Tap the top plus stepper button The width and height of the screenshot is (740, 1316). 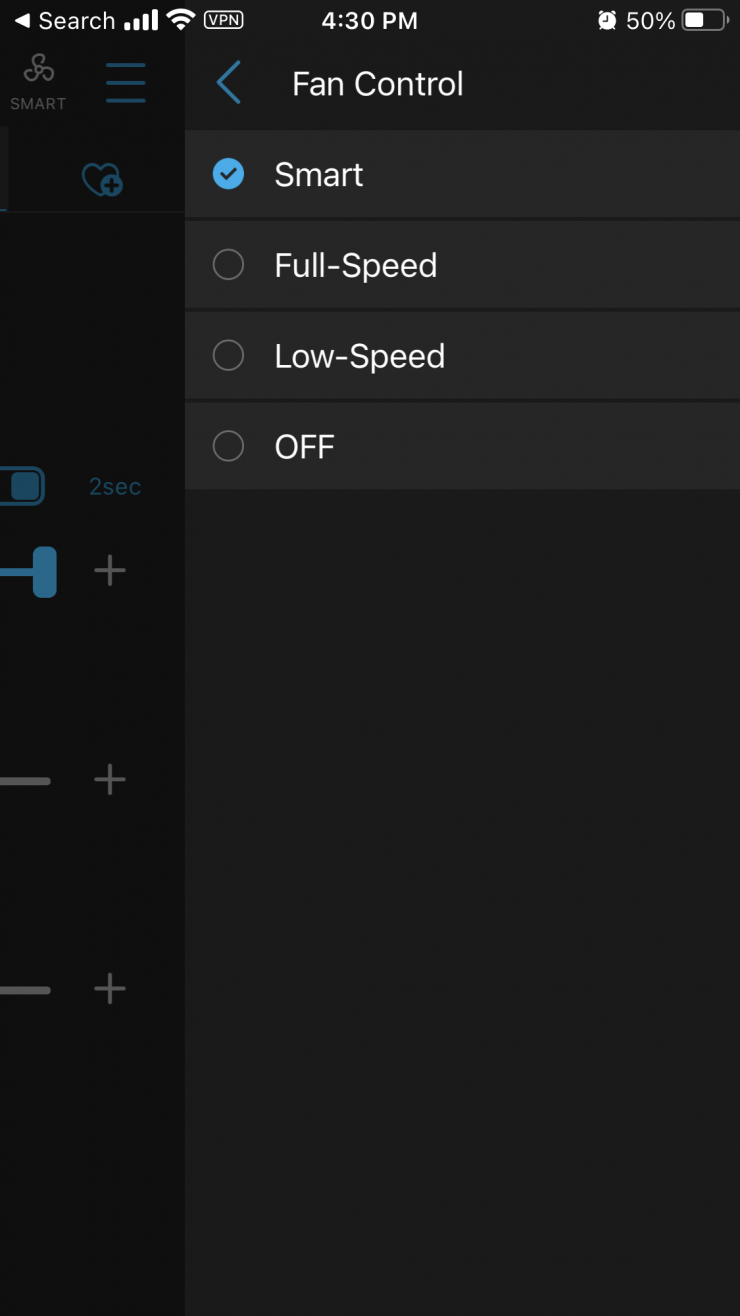tap(110, 571)
